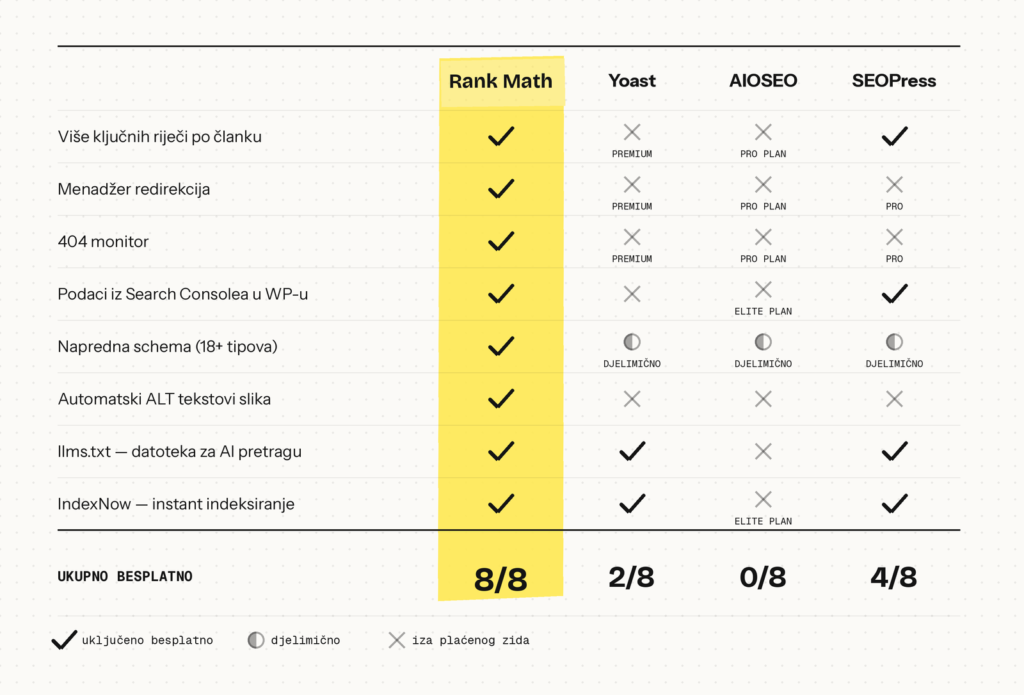Click Yoast half-circle icon for Napredna schema
1024x695 pixels.
coord(632,342)
